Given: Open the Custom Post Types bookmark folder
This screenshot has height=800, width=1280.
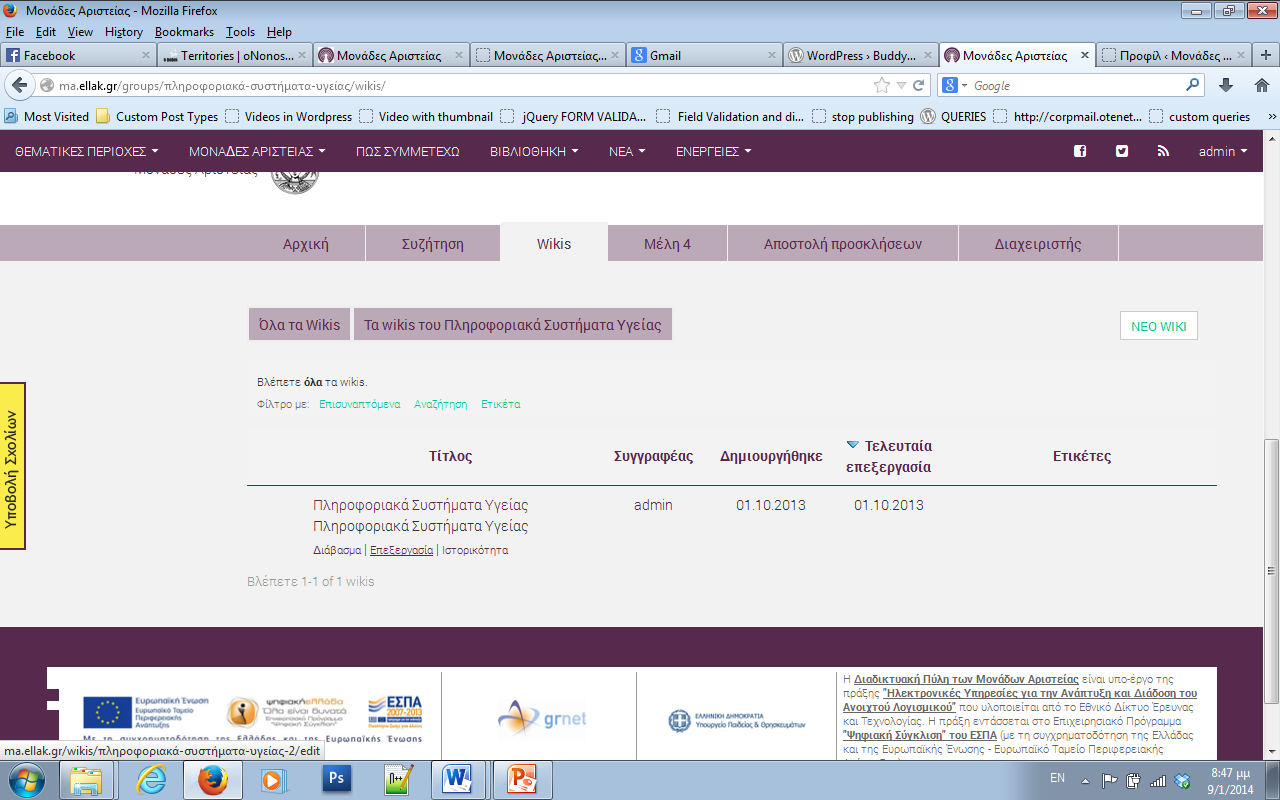Looking at the screenshot, I should tap(157, 116).
